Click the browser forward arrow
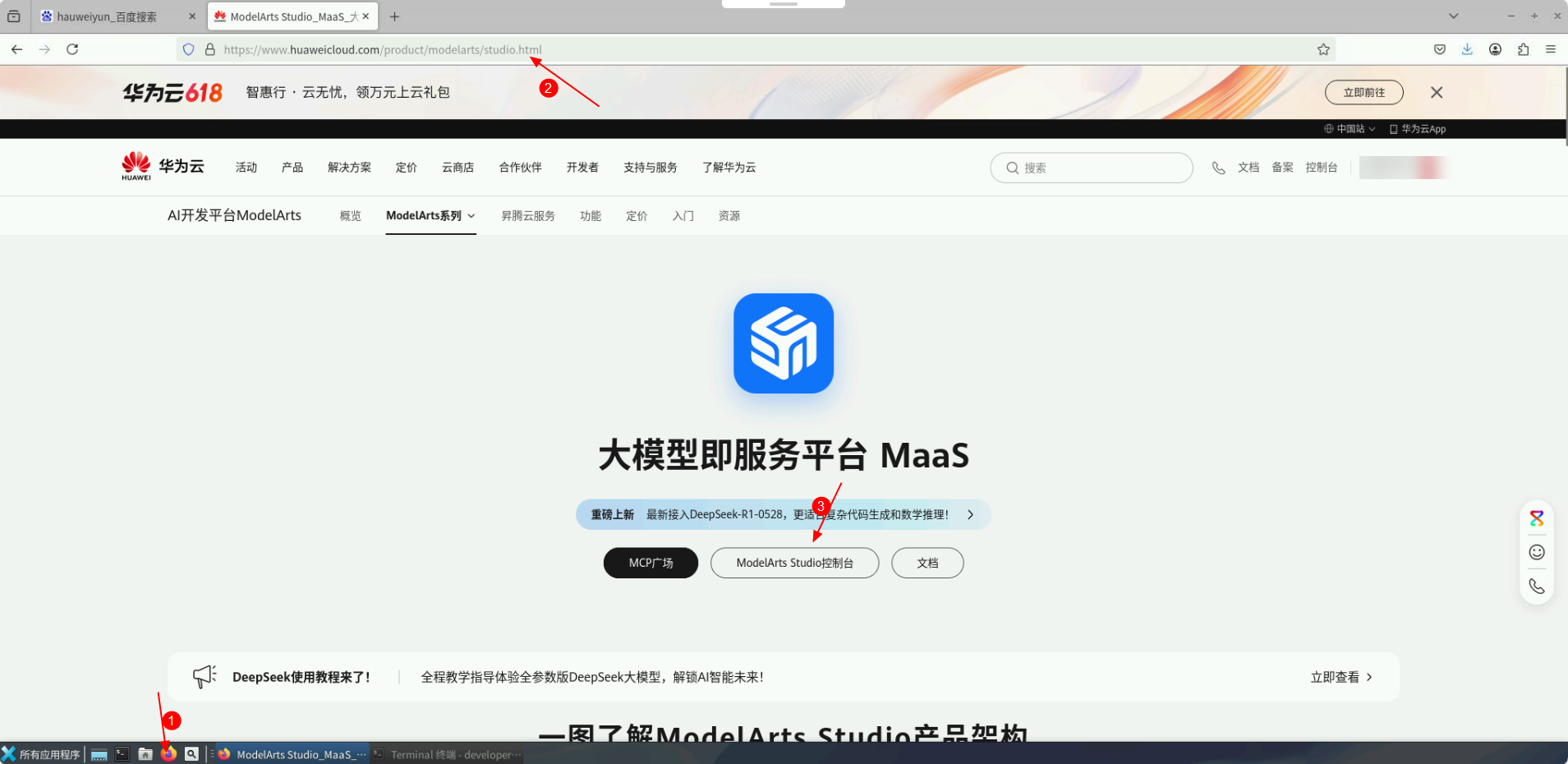The image size is (1568, 764). [44, 49]
